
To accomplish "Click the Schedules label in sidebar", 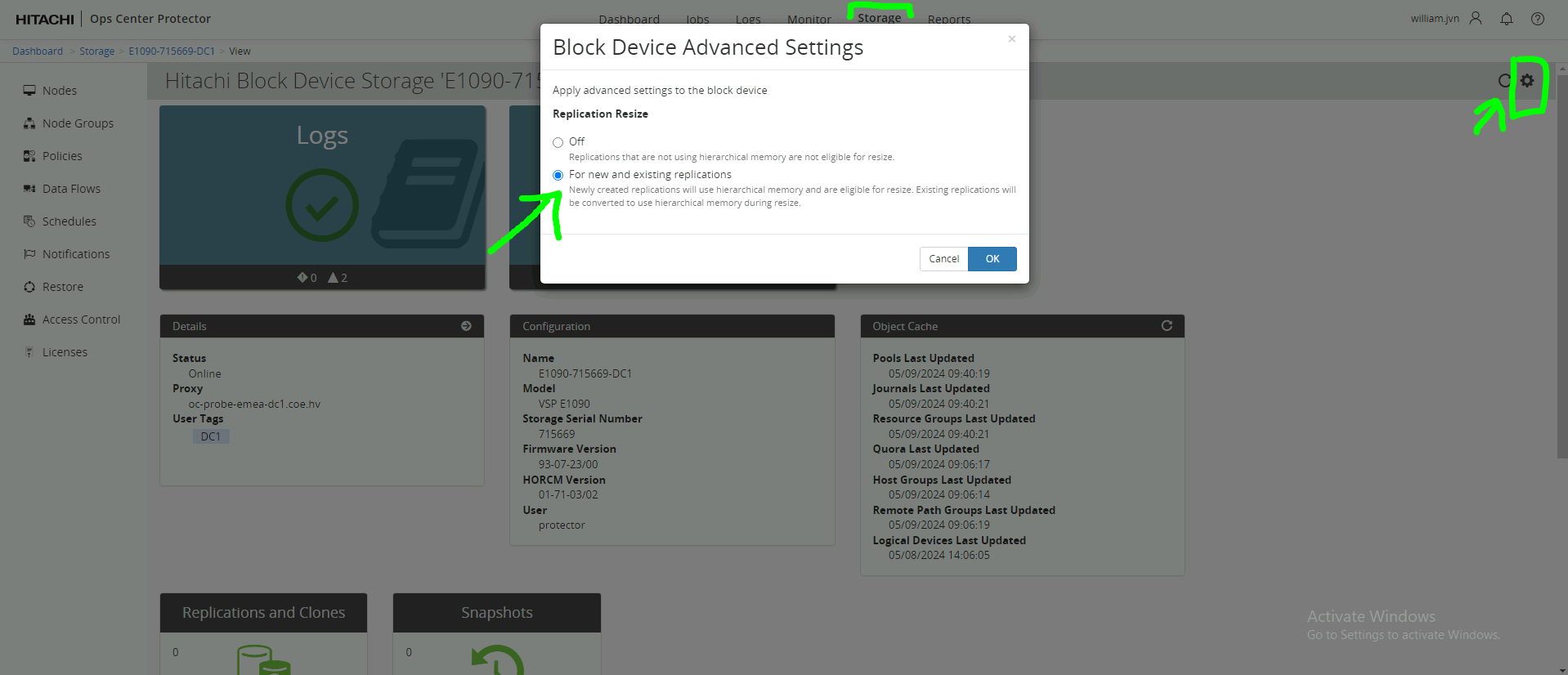I will click(x=69, y=221).
